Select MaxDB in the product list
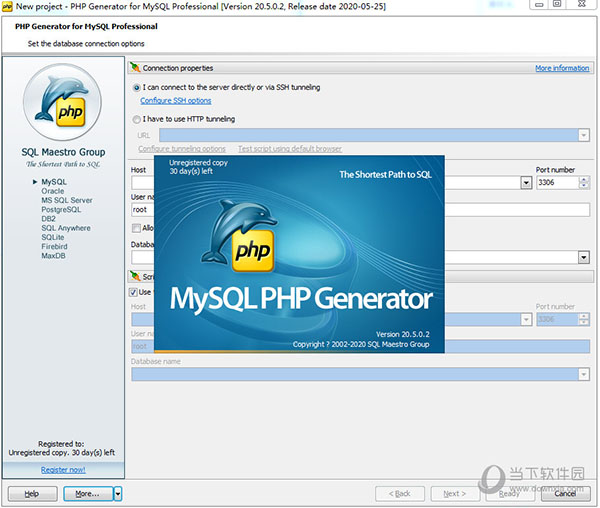The width and height of the screenshot is (600, 508). (x=53, y=256)
